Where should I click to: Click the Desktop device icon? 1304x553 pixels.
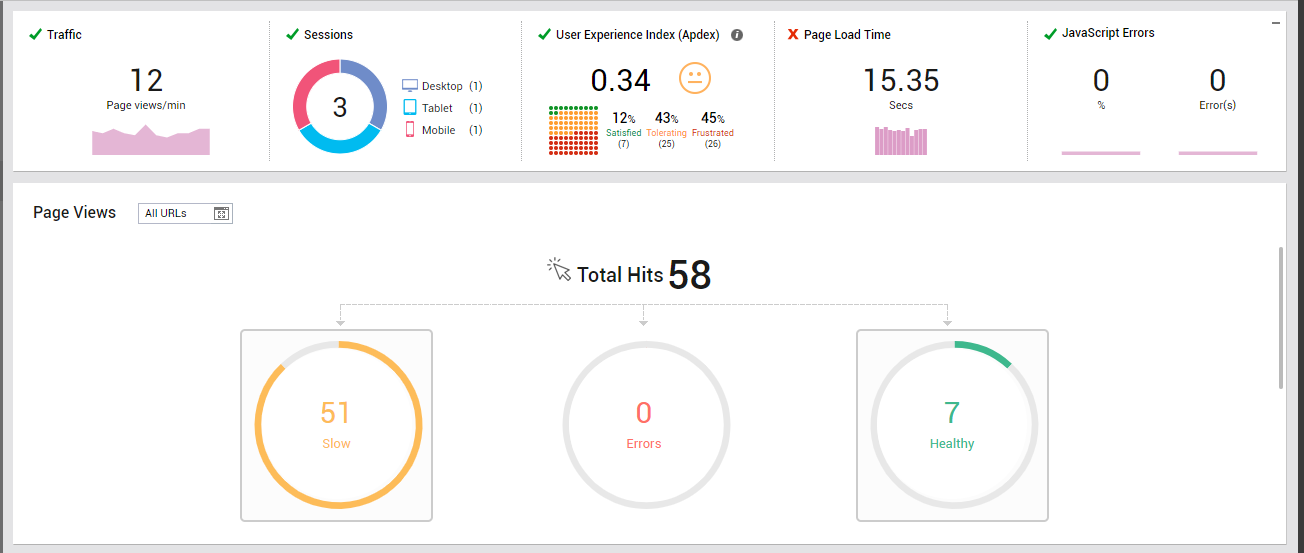(409, 86)
